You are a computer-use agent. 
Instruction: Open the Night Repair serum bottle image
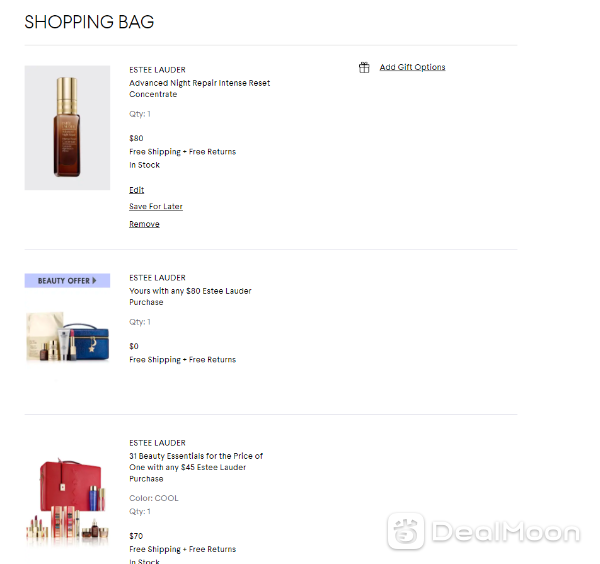(67, 128)
